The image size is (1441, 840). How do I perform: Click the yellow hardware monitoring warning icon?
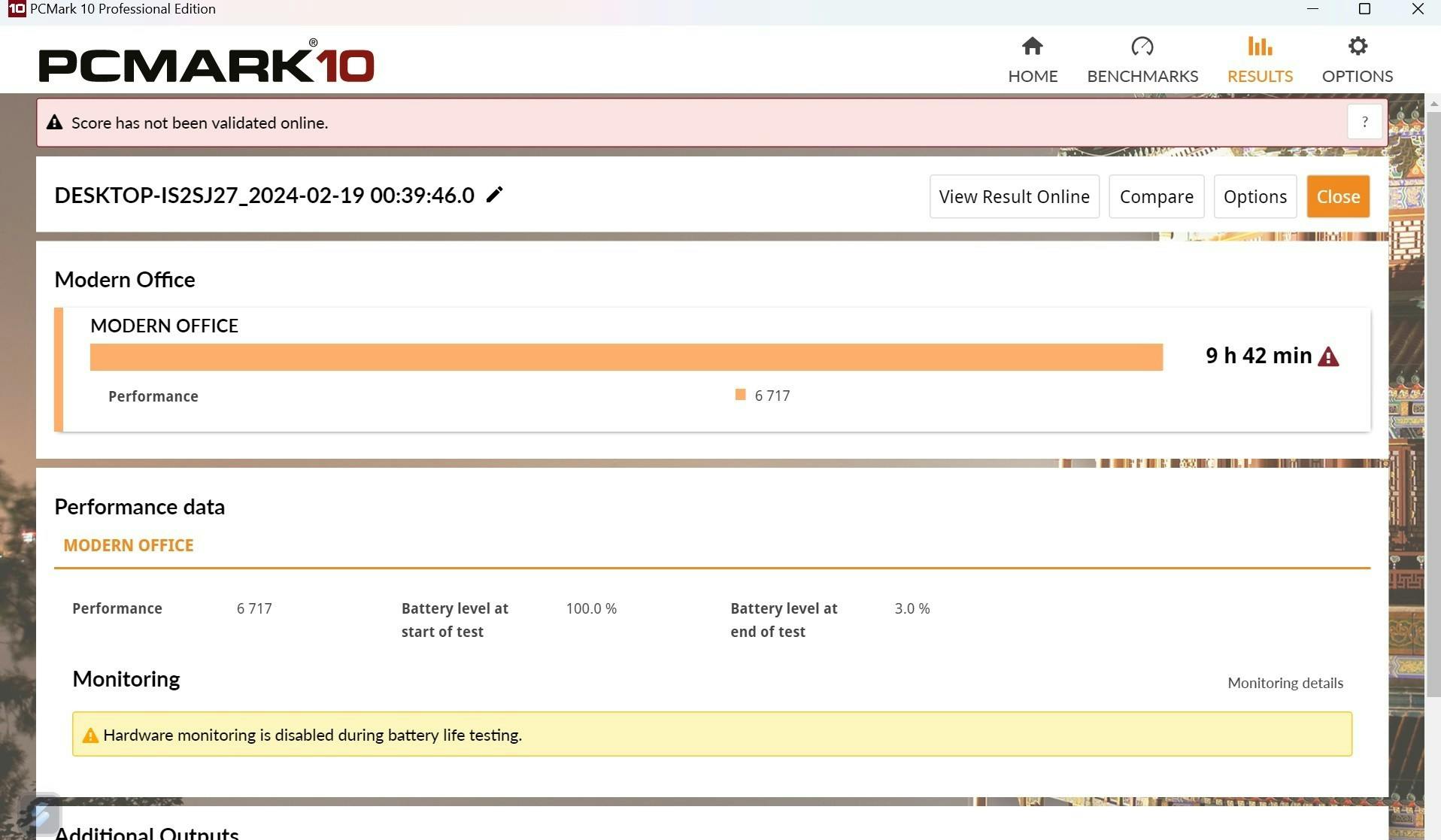pyautogui.click(x=90, y=735)
